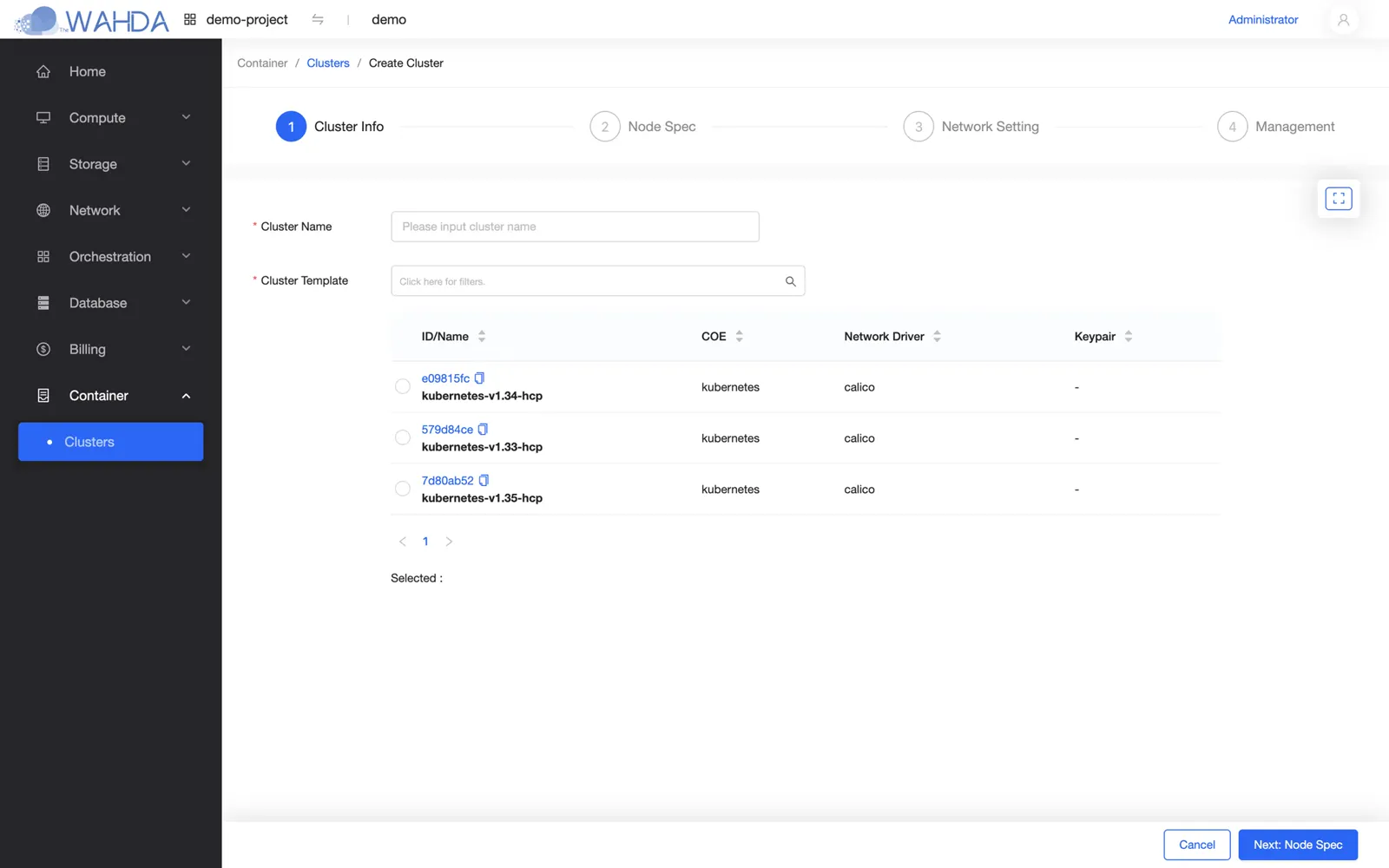
Task: Open the Clusters submenu item
Action: (111, 442)
